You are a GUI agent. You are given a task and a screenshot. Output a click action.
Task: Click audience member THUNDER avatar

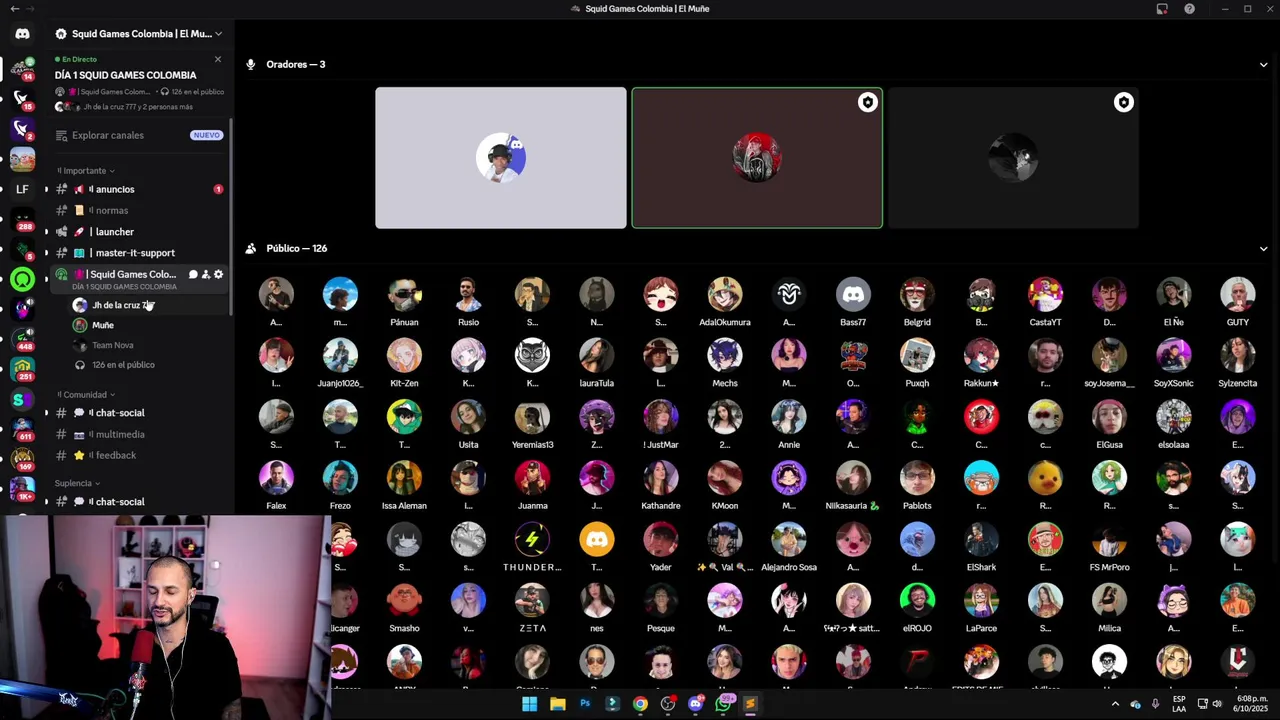coord(532,540)
